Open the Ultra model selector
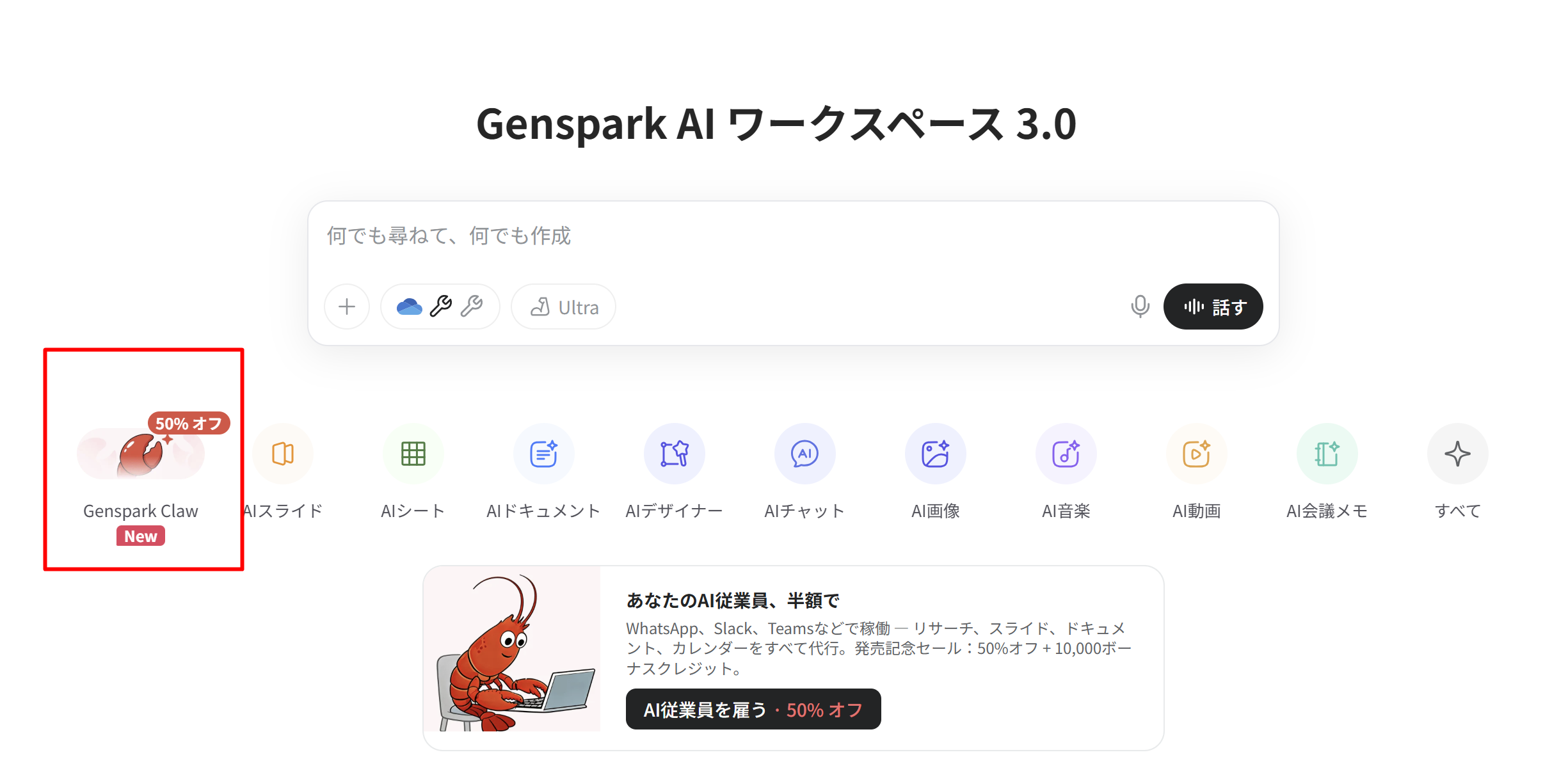1568x757 pixels. click(x=564, y=307)
